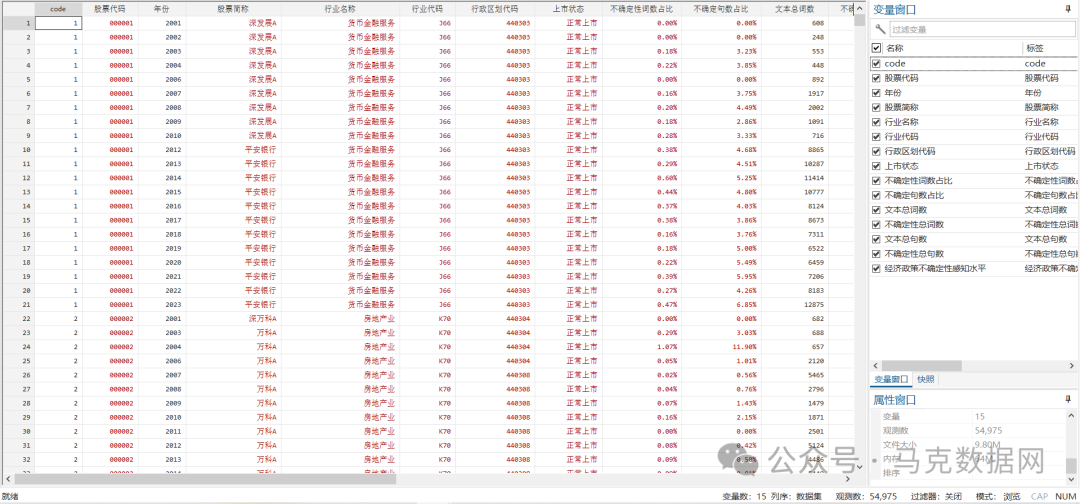Click 观测数: 54,975 in the status bar
Screen dimensions: 1080x504
point(866,496)
